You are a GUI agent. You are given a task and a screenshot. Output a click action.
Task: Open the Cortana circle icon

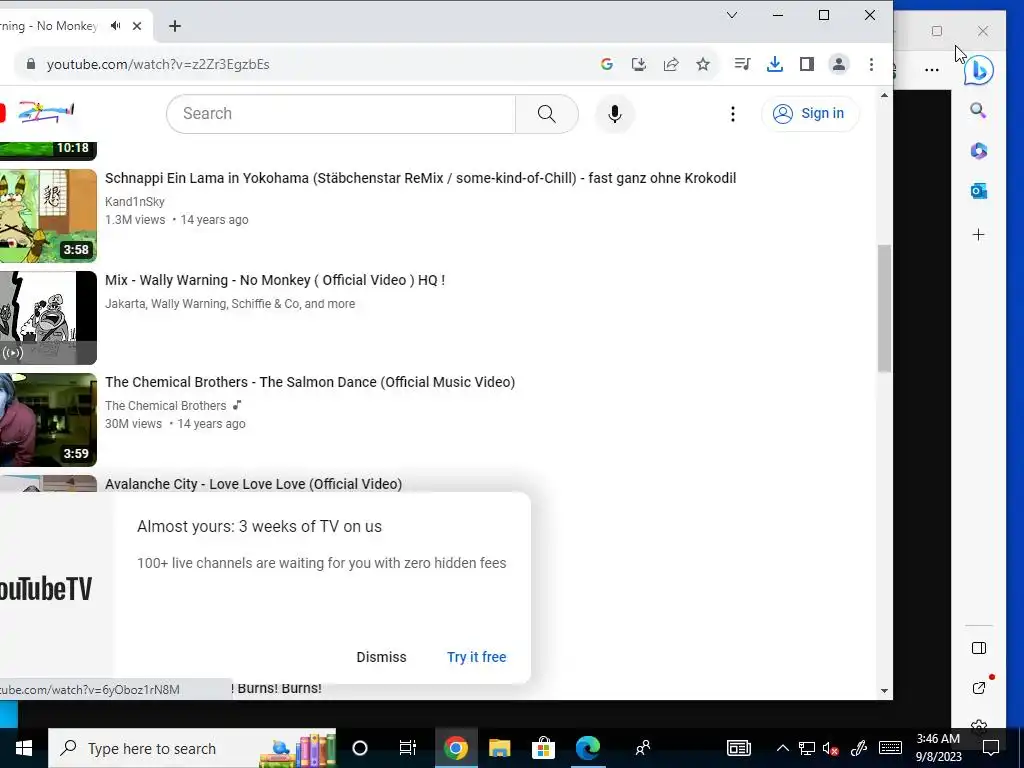360,748
